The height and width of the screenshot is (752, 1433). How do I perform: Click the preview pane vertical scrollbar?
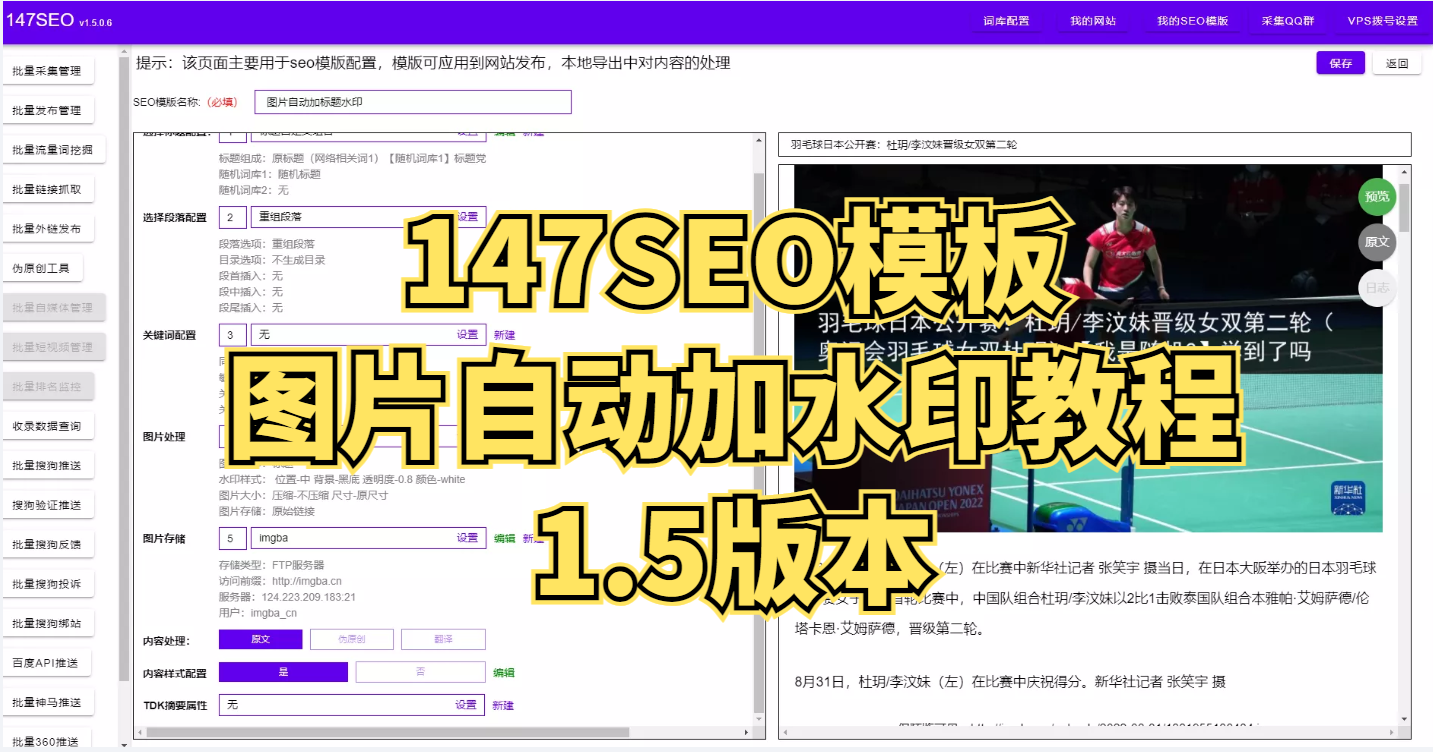(x=1404, y=210)
